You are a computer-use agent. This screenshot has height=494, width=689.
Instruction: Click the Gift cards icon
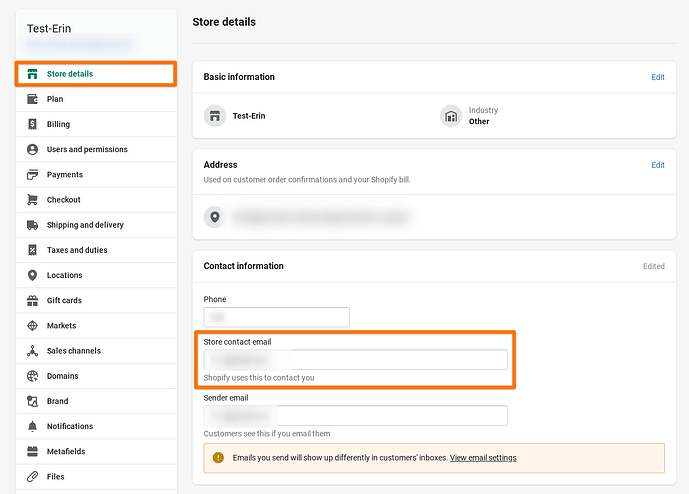33,300
